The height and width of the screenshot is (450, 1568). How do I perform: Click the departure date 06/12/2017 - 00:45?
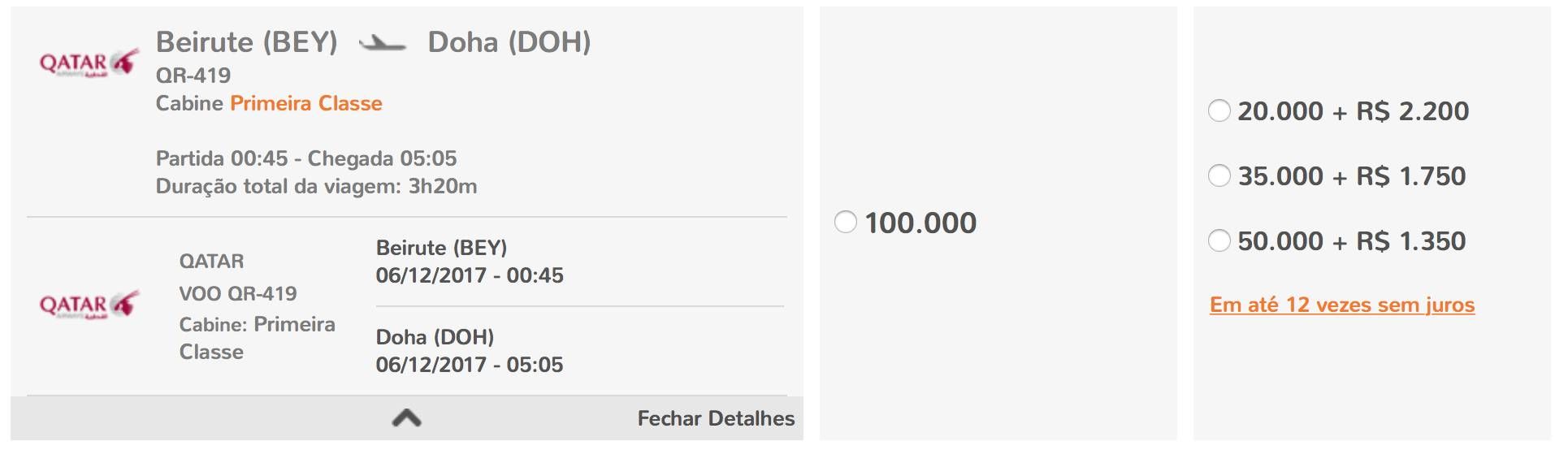470,275
